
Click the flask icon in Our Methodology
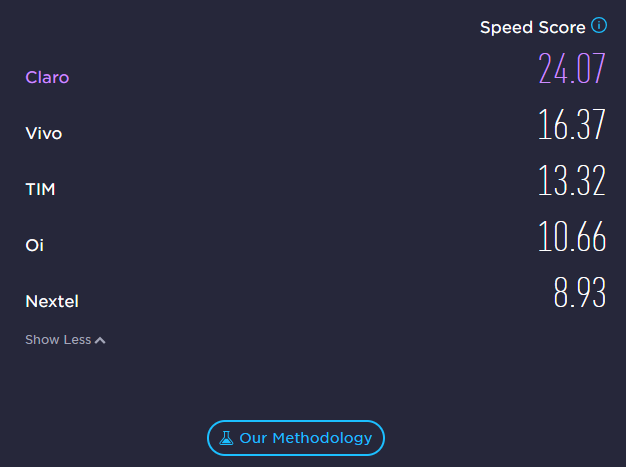[226, 438]
